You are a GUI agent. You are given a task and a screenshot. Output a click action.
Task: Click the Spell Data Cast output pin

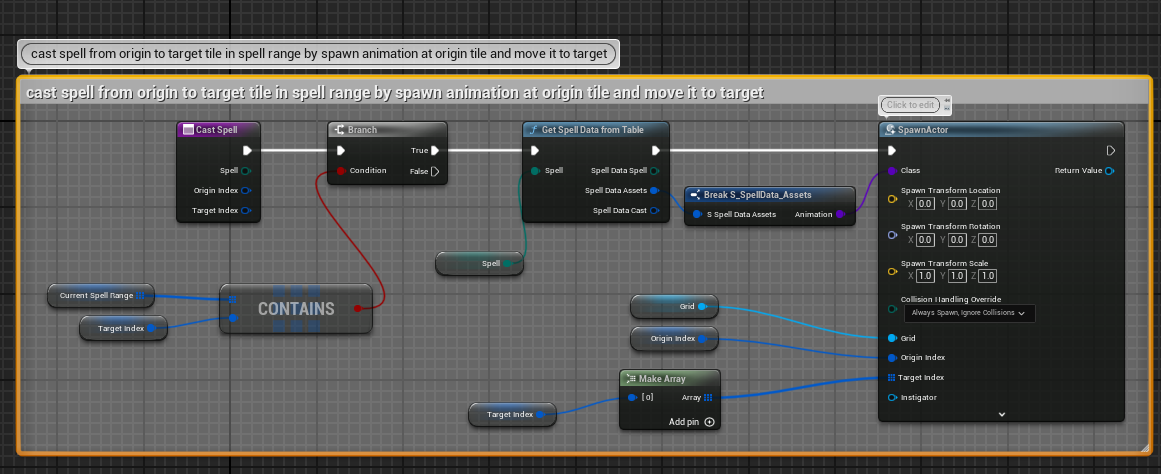click(x=655, y=210)
